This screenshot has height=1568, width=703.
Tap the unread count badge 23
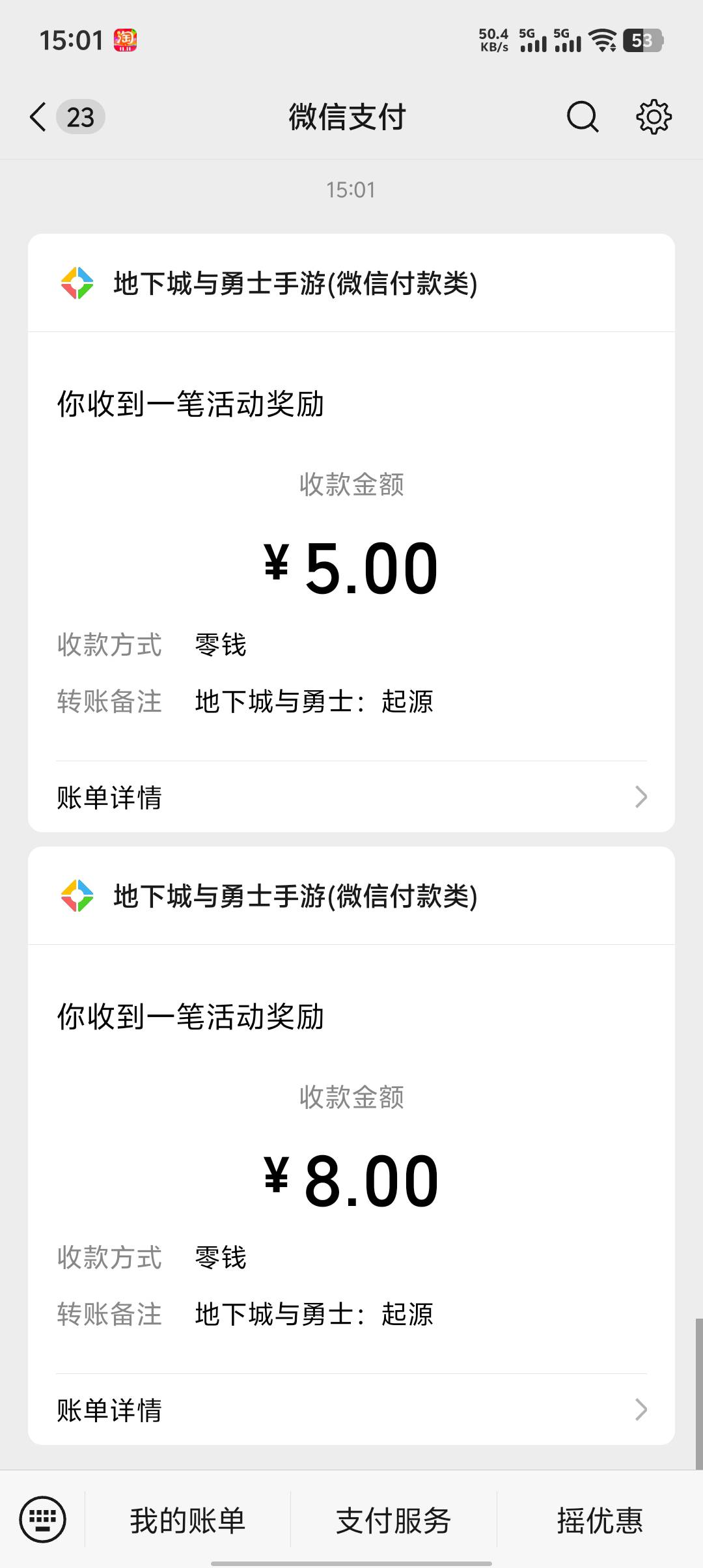tap(81, 117)
